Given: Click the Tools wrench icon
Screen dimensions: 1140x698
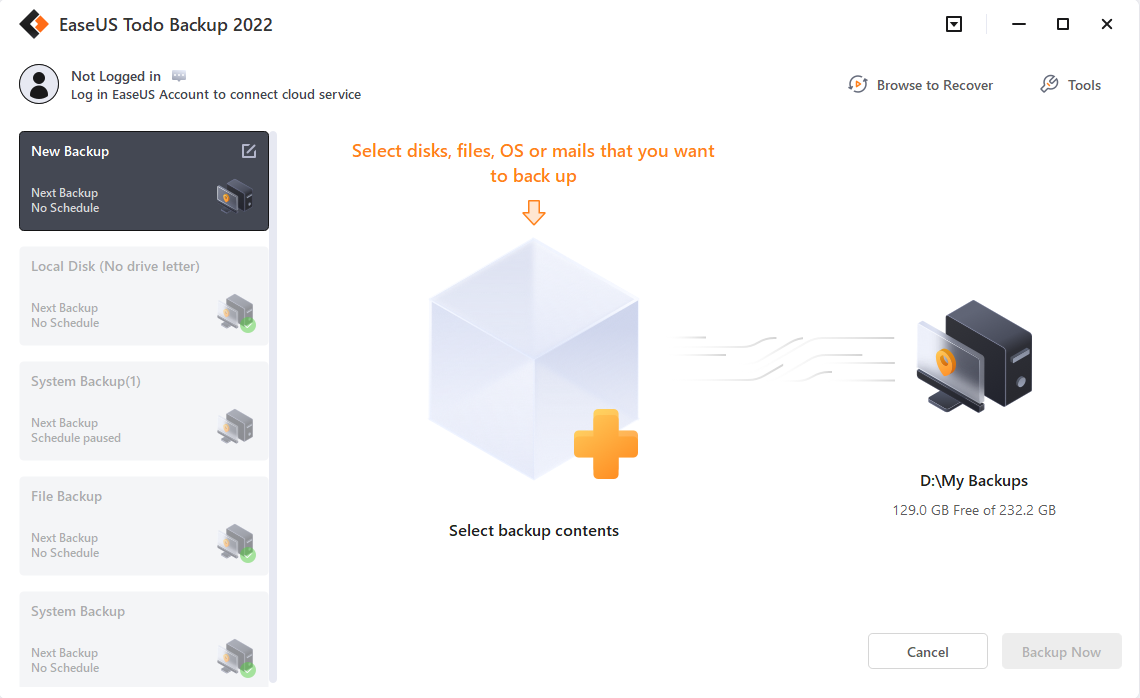Looking at the screenshot, I should [x=1049, y=85].
